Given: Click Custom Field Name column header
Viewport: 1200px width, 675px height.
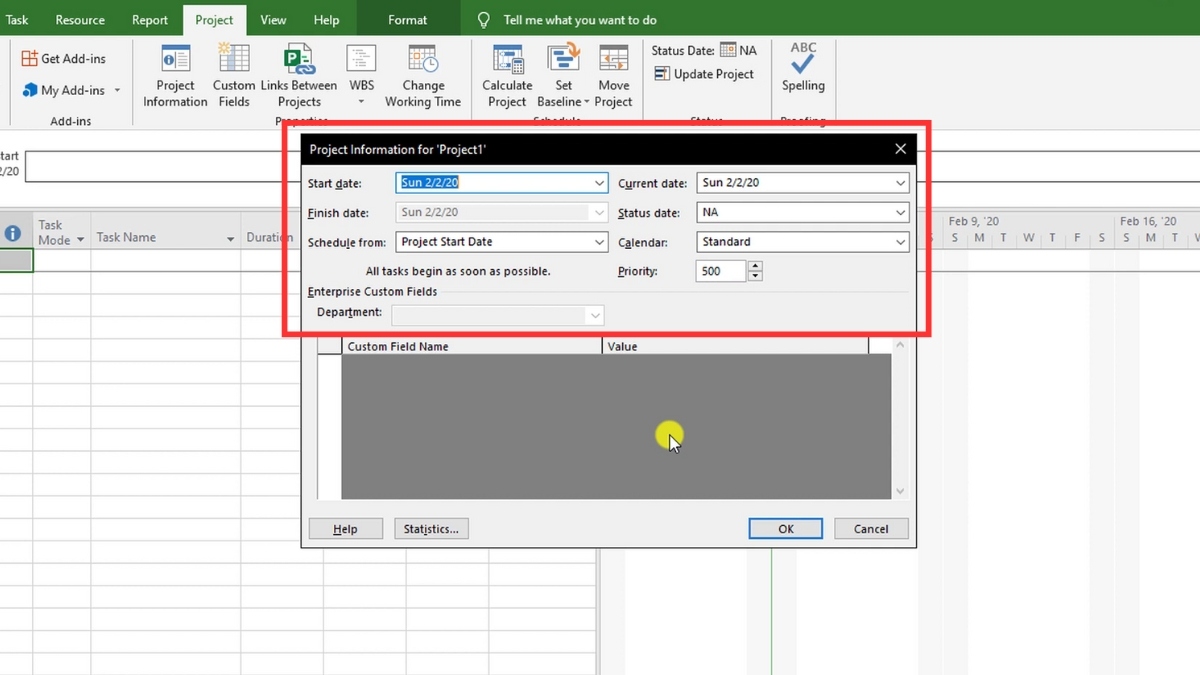Looking at the screenshot, I should click(472, 346).
